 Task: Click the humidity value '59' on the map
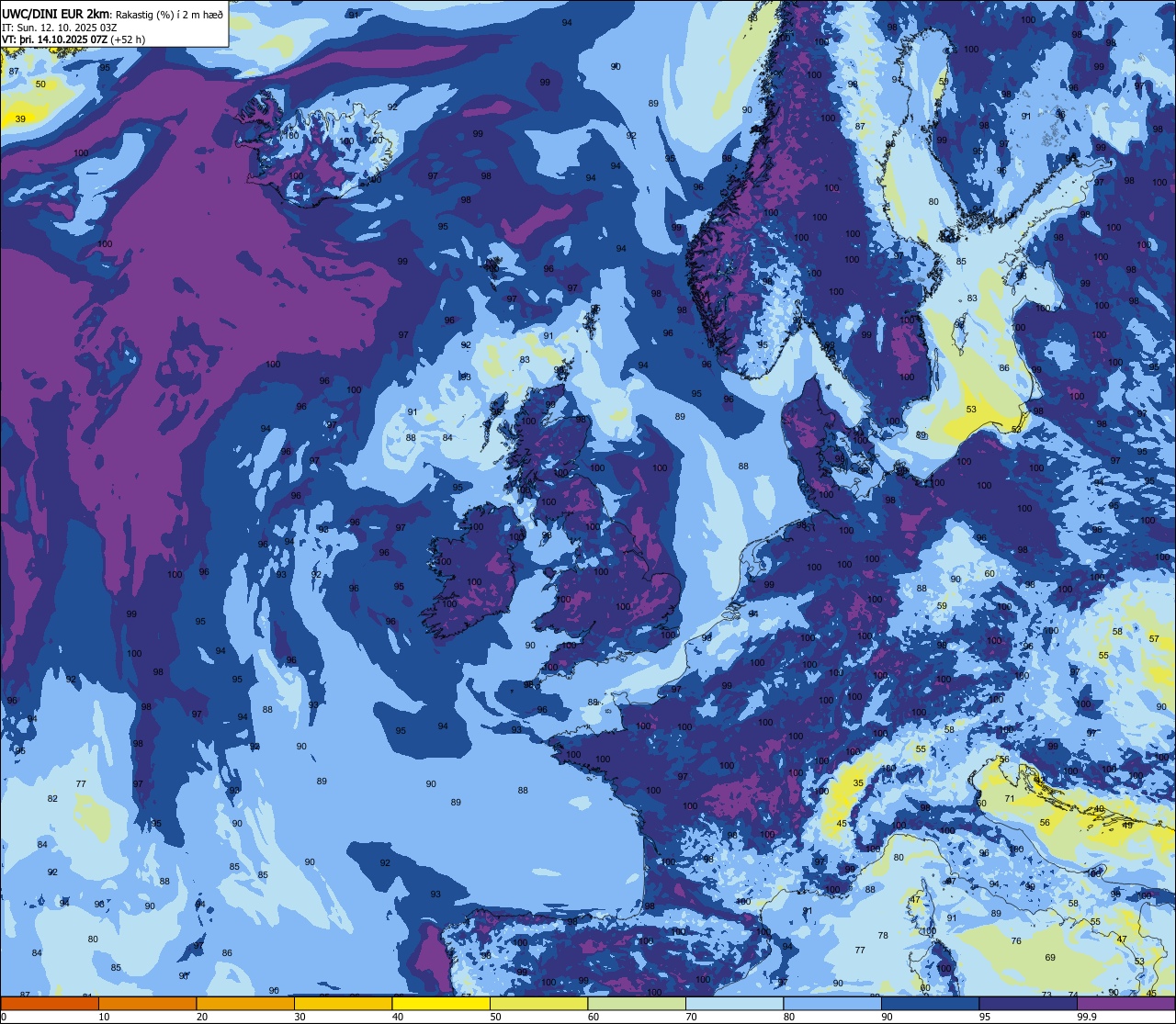coord(942,606)
